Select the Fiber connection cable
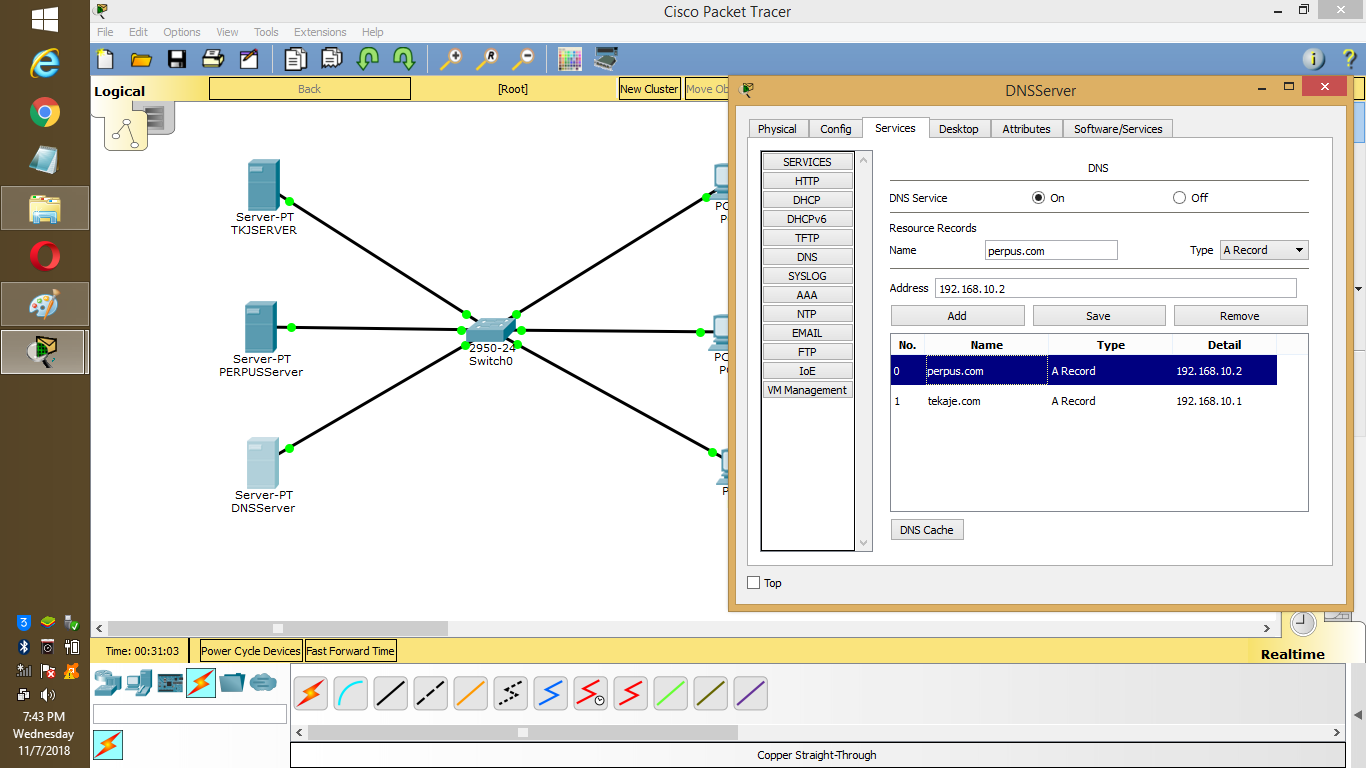 [x=470, y=693]
